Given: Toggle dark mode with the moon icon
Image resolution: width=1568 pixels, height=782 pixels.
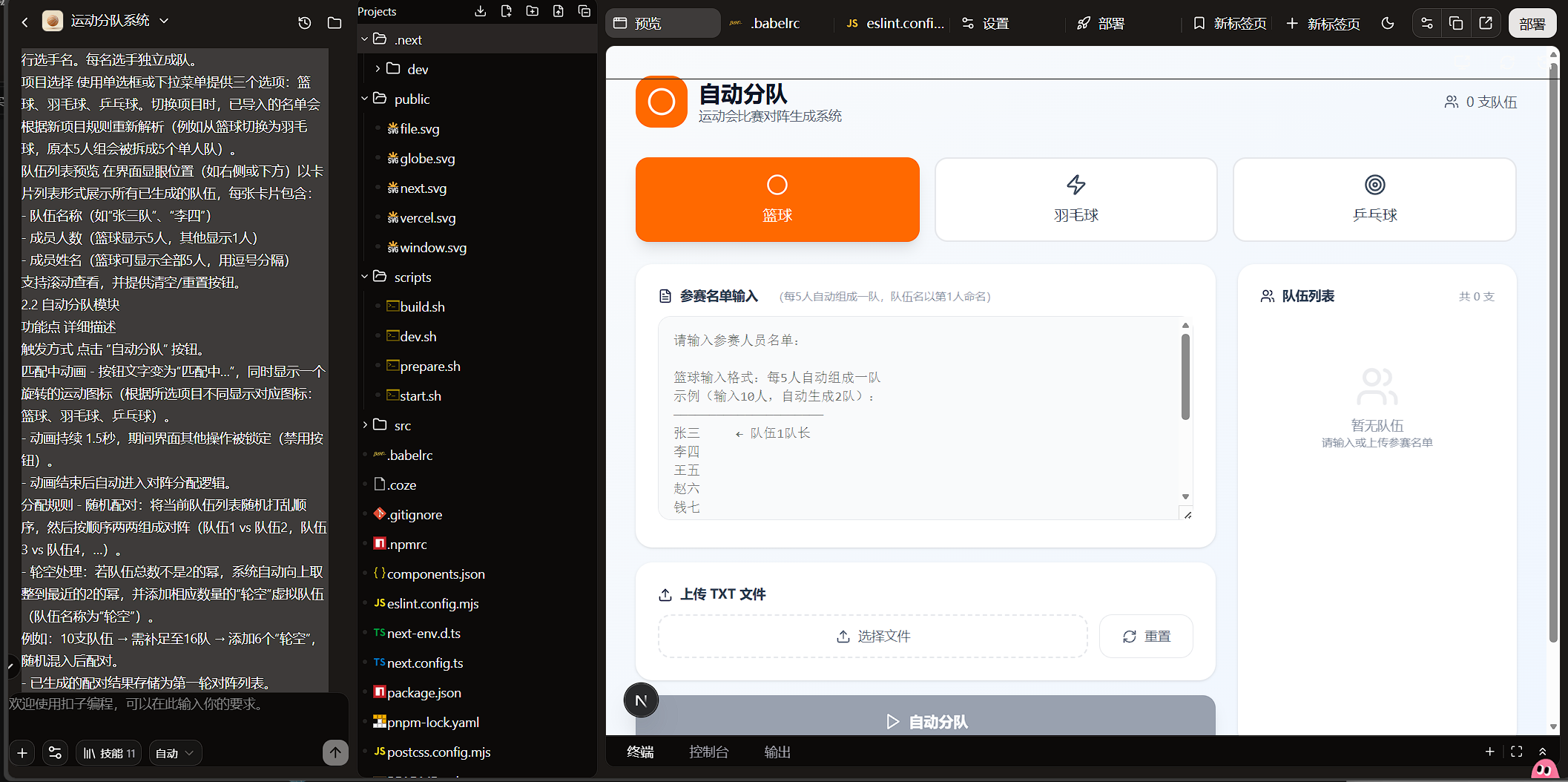Looking at the screenshot, I should point(1388,23).
